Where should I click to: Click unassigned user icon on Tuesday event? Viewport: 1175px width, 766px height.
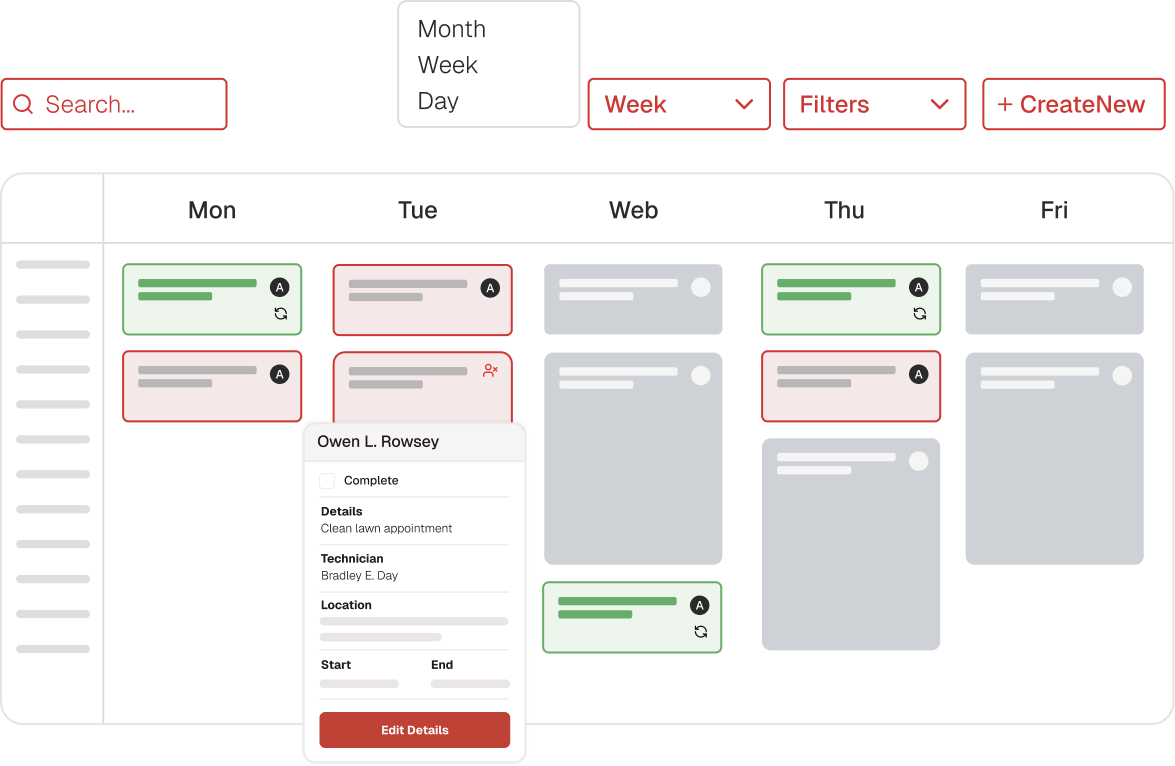[x=490, y=370]
